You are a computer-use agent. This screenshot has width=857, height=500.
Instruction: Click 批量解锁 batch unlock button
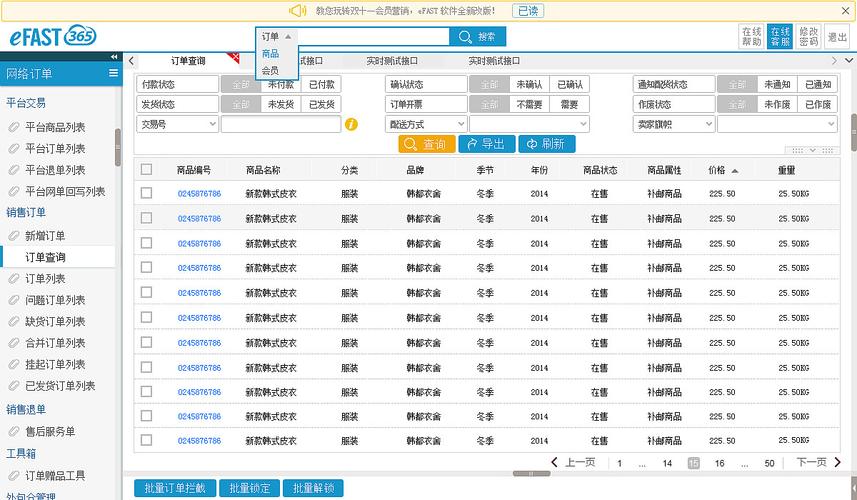pyautogui.click(x=313, y=488)
